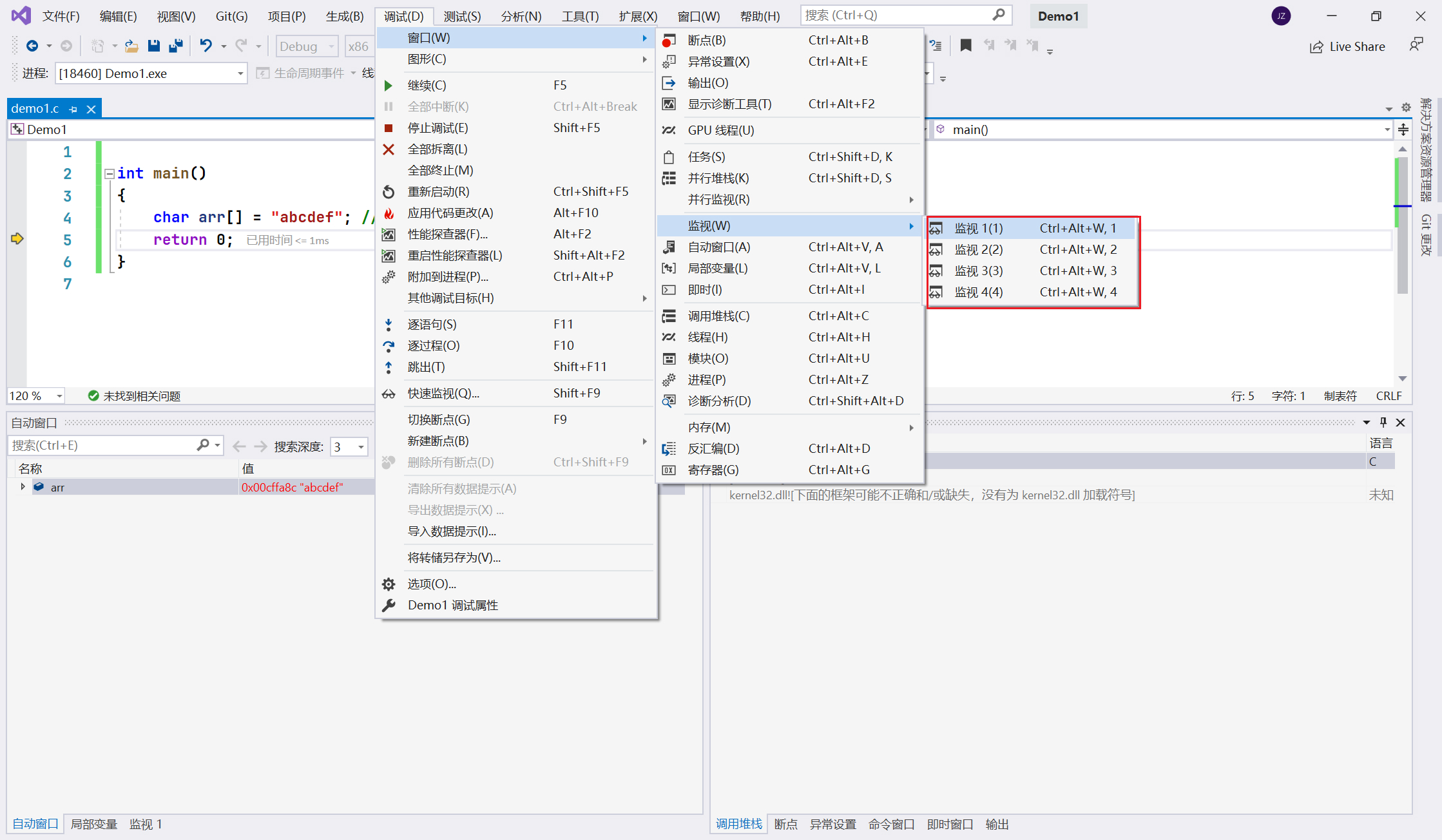Open the search depth dropdown
1442x840 pixels.
361,446
